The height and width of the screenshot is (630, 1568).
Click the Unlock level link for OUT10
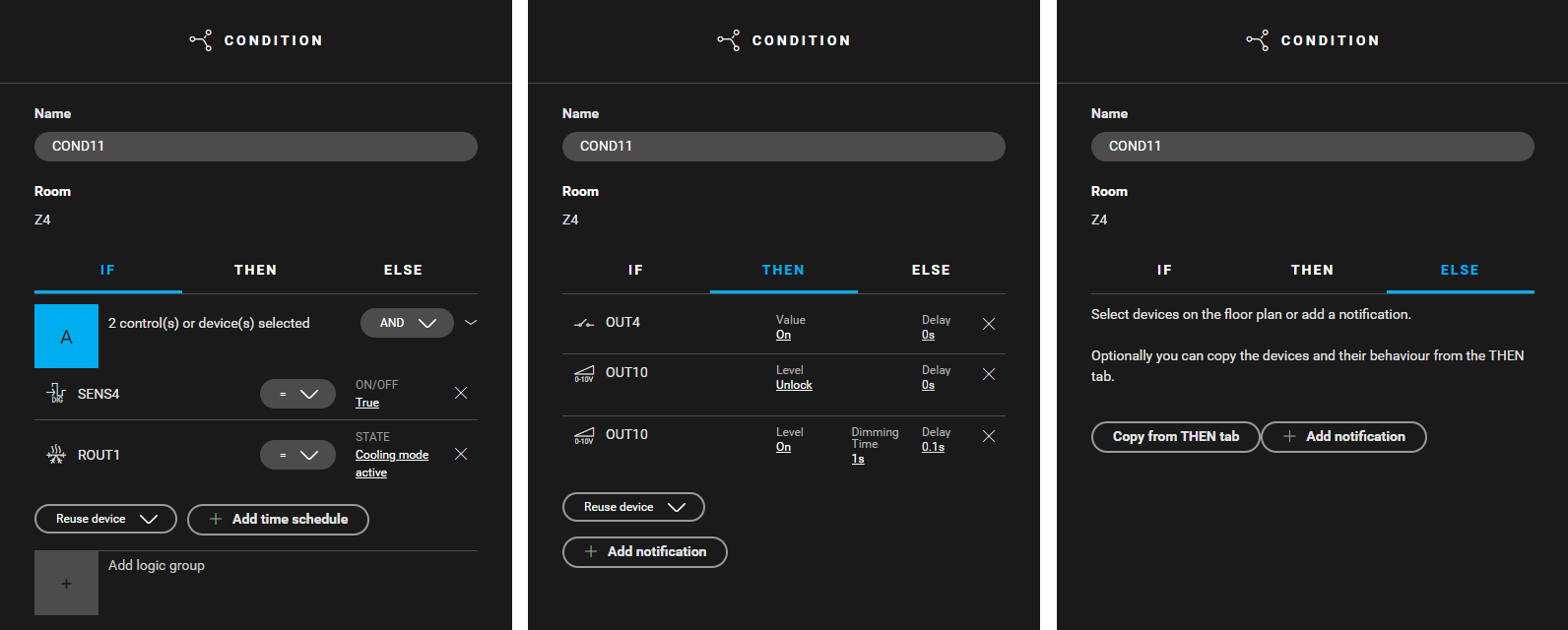click(794, 385)
